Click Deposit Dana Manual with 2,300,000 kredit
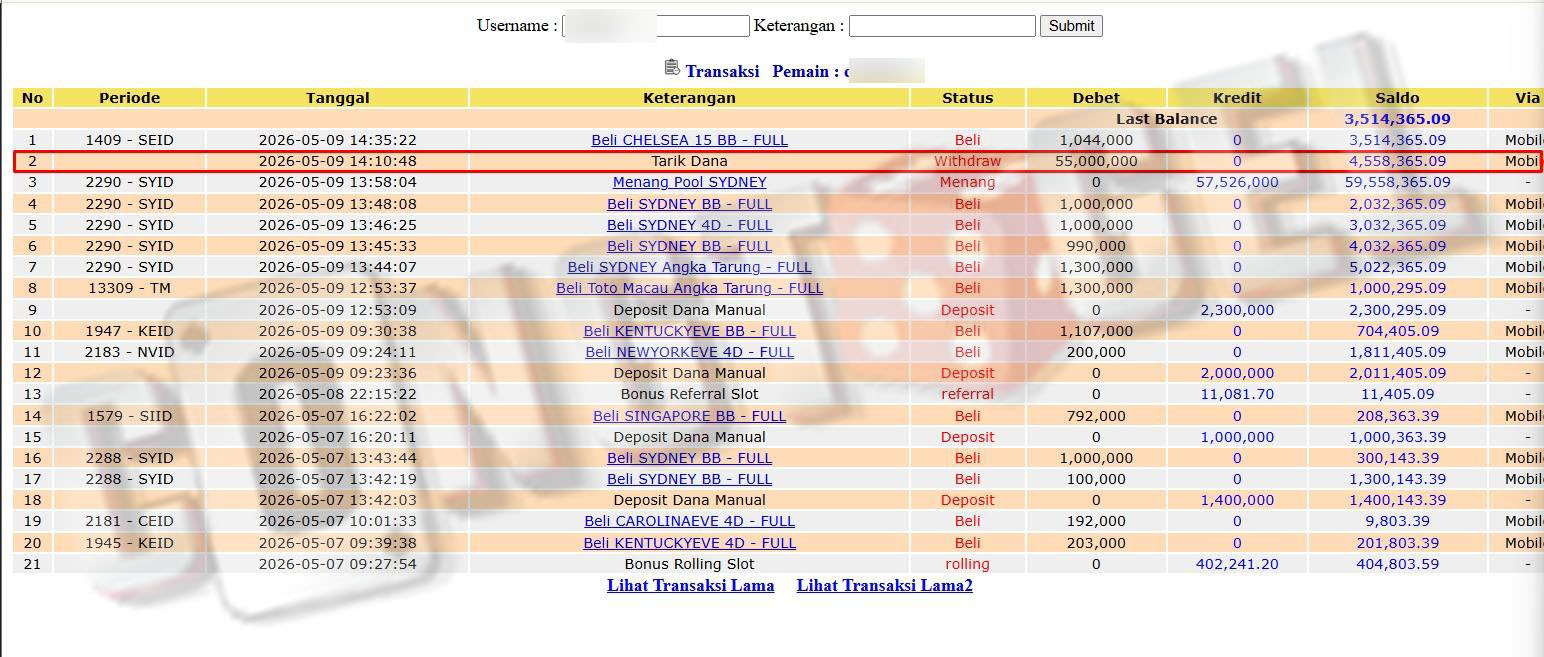 [689, 310]
